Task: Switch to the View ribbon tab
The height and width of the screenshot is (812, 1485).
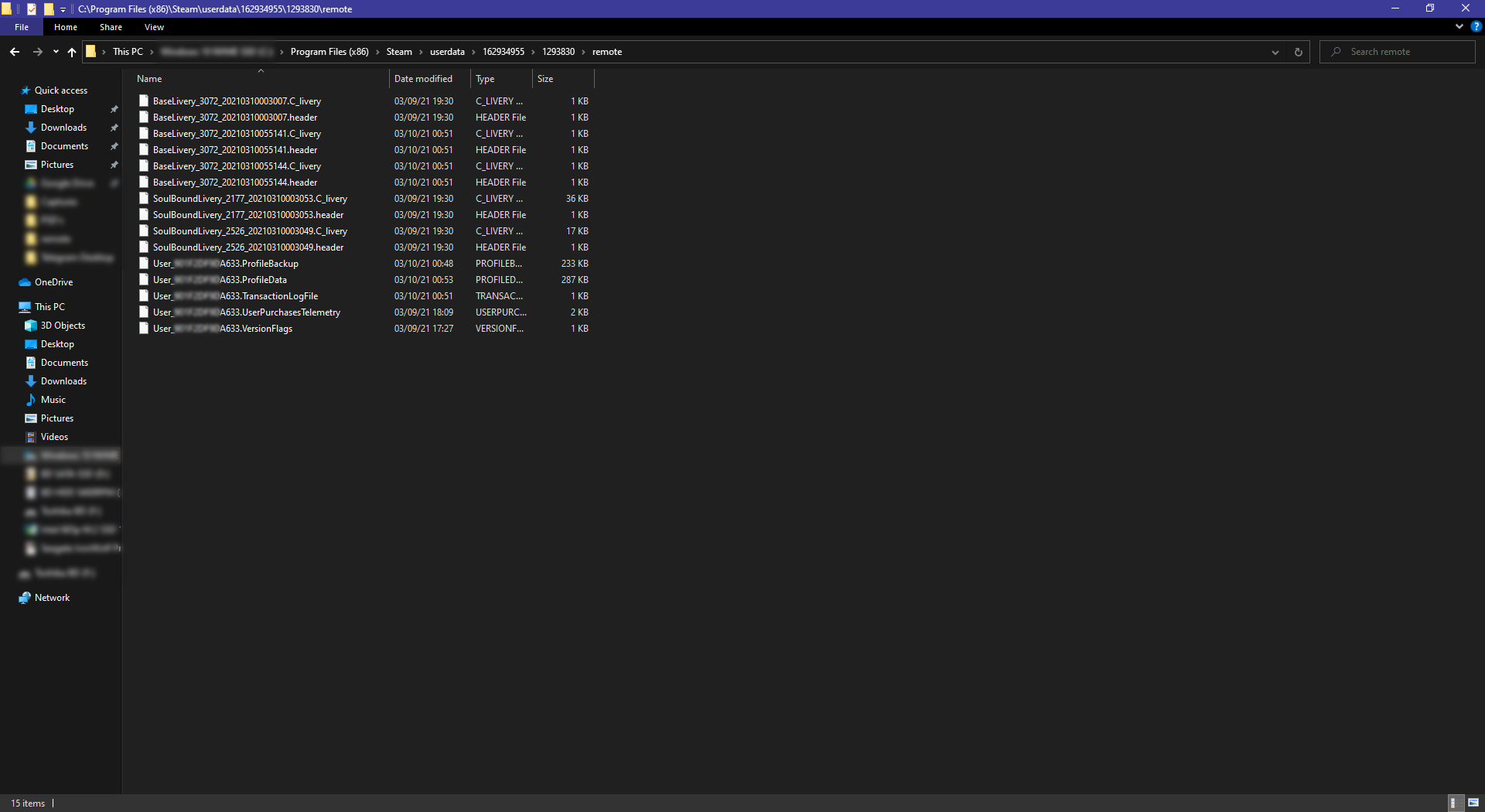Action: click(x=154, y=27)
